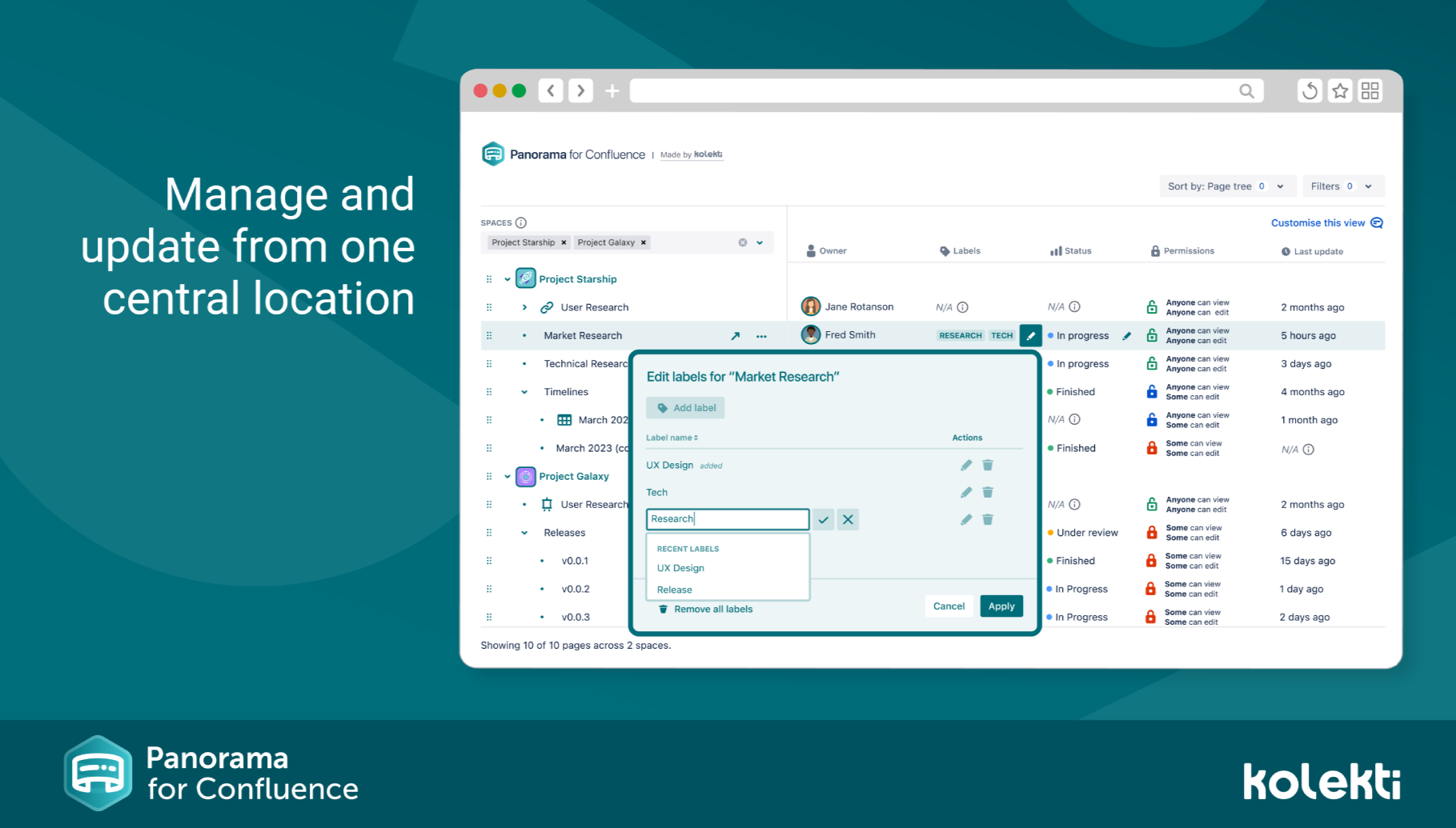
Task: Click the browser address bar field
Action: [947, 91]
